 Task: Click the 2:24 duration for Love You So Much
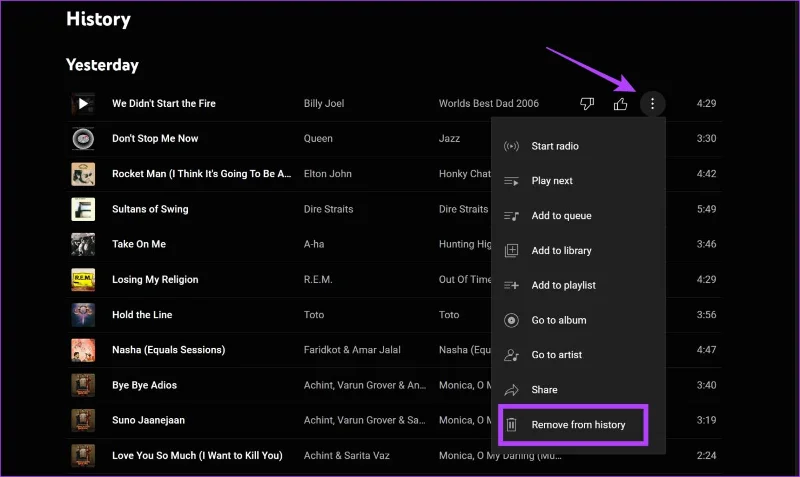pyautogui.click(x=706, y=456)
